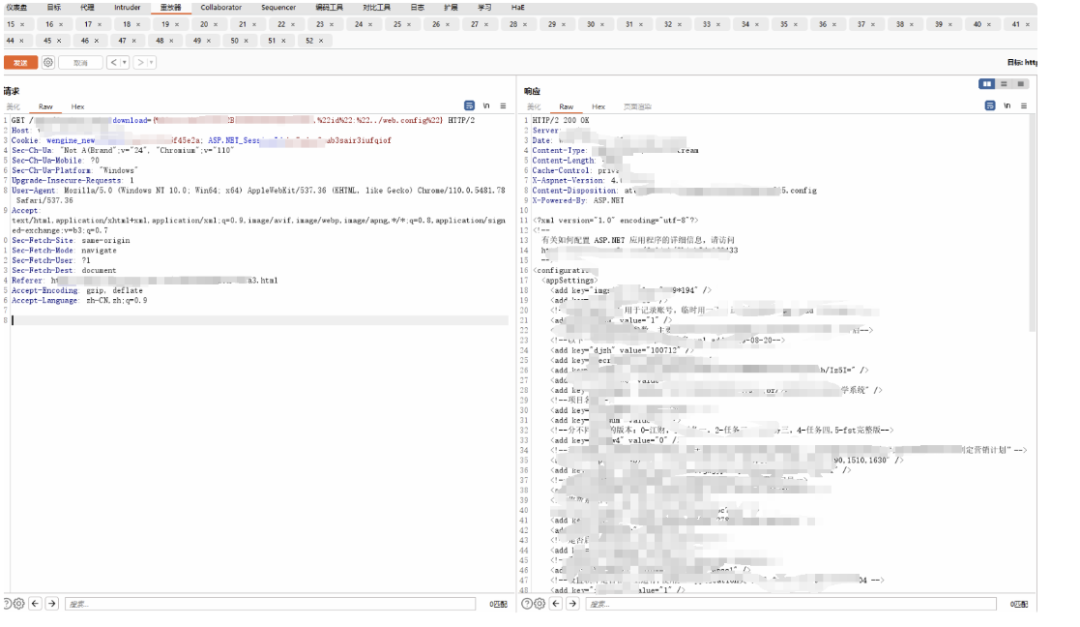Click the Accept-Language request header
This screenshot has height=627, width=1080.
[x=79, y=300]
